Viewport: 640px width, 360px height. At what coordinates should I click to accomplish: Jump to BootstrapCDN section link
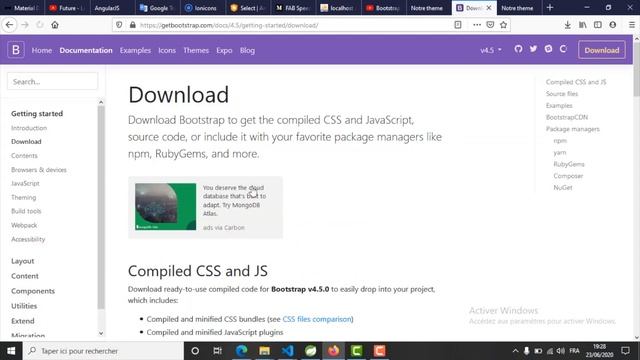(x=567, y=117)
